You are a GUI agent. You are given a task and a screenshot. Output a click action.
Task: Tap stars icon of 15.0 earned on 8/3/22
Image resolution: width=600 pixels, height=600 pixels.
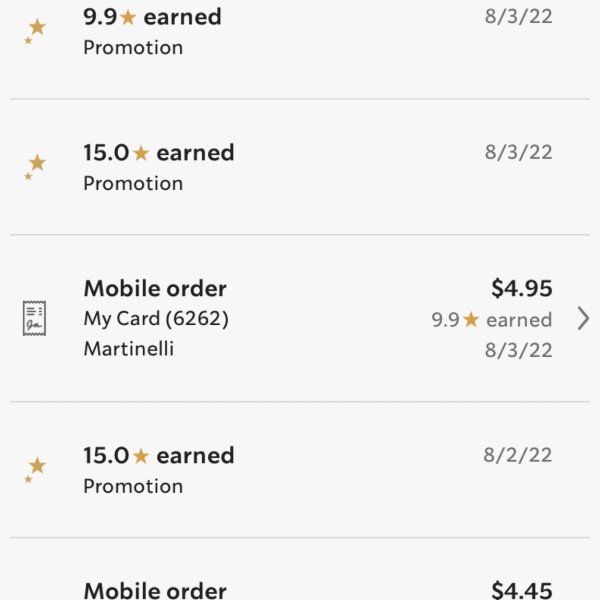tap(35, 167)
